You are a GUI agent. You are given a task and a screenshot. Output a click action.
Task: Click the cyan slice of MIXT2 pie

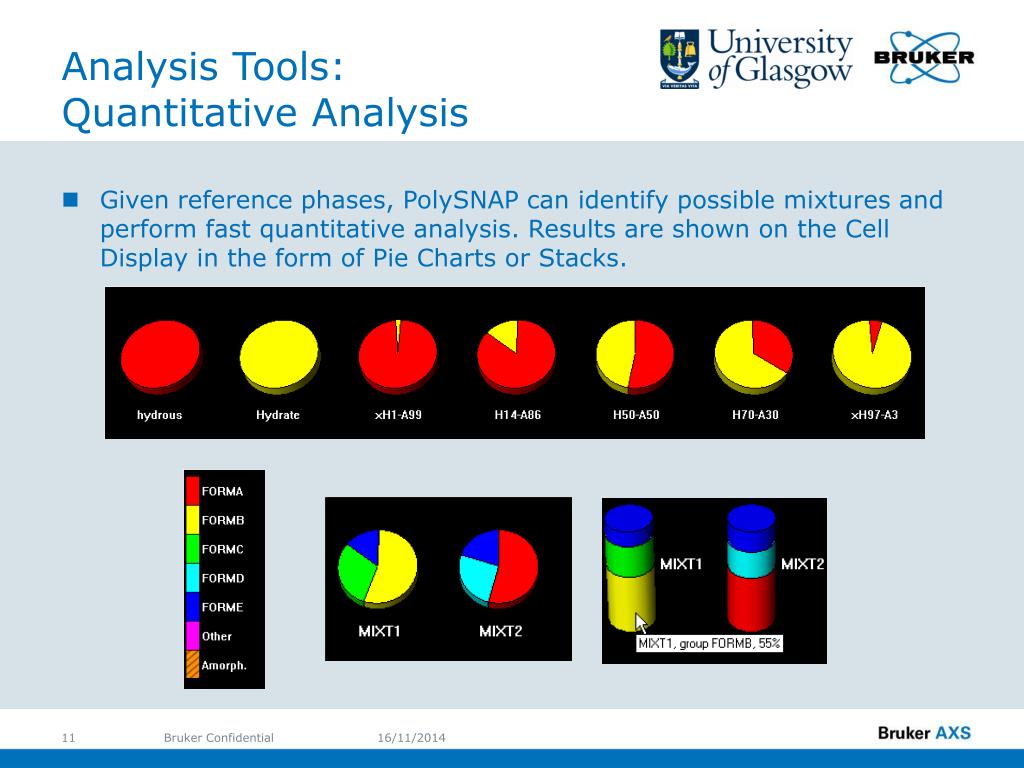pyautogui.click(x=478, y=578)
